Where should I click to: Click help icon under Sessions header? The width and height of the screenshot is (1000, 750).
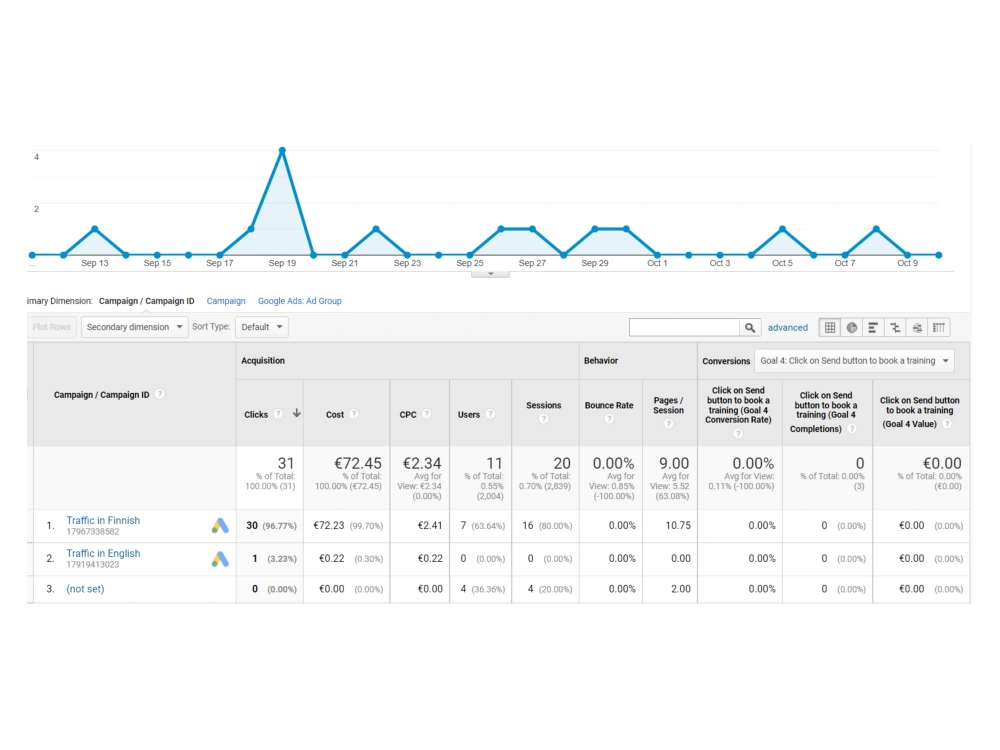point(543,419)
